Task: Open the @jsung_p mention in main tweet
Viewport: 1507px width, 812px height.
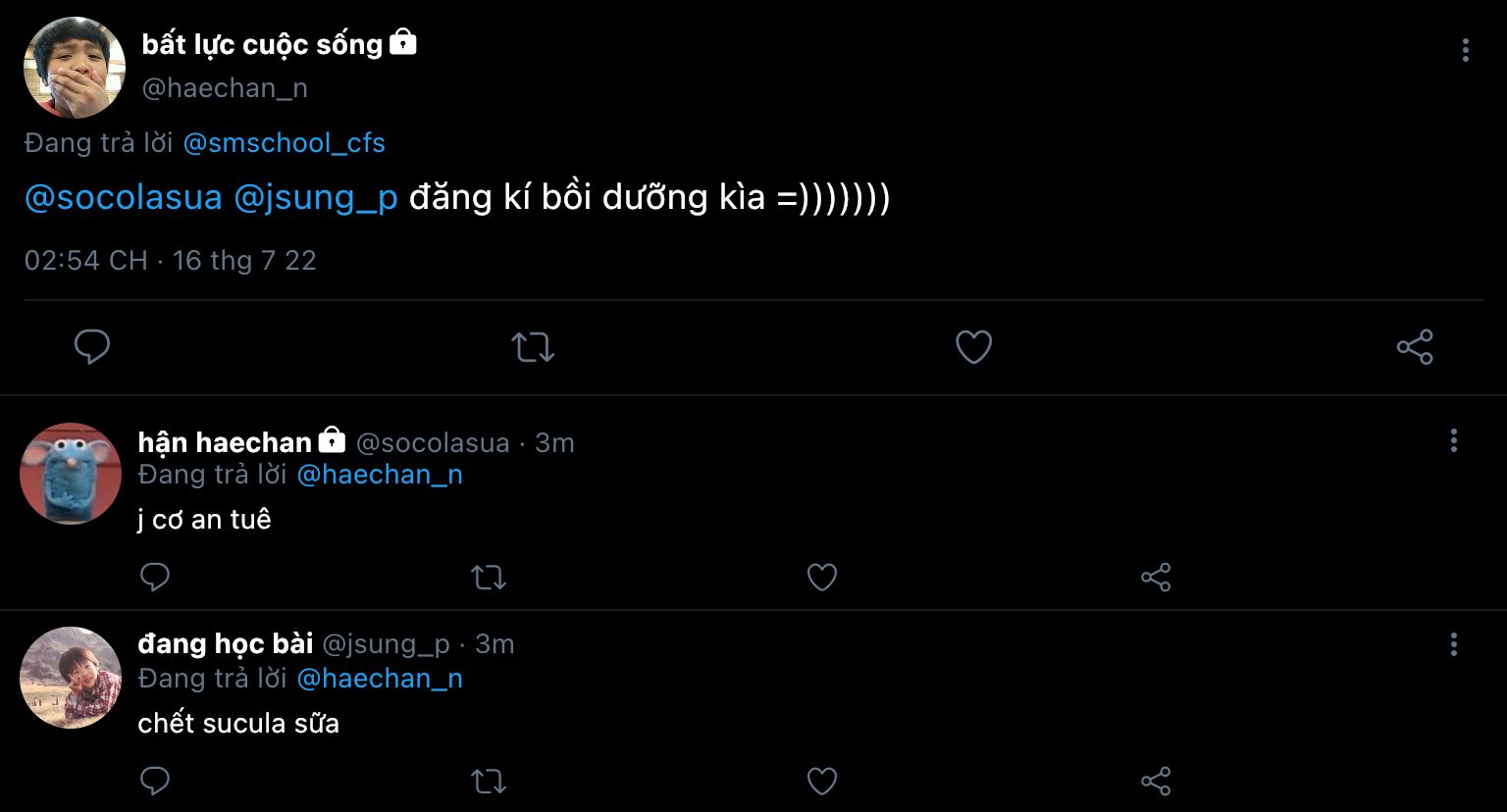Action: click(x=315, y=198)
